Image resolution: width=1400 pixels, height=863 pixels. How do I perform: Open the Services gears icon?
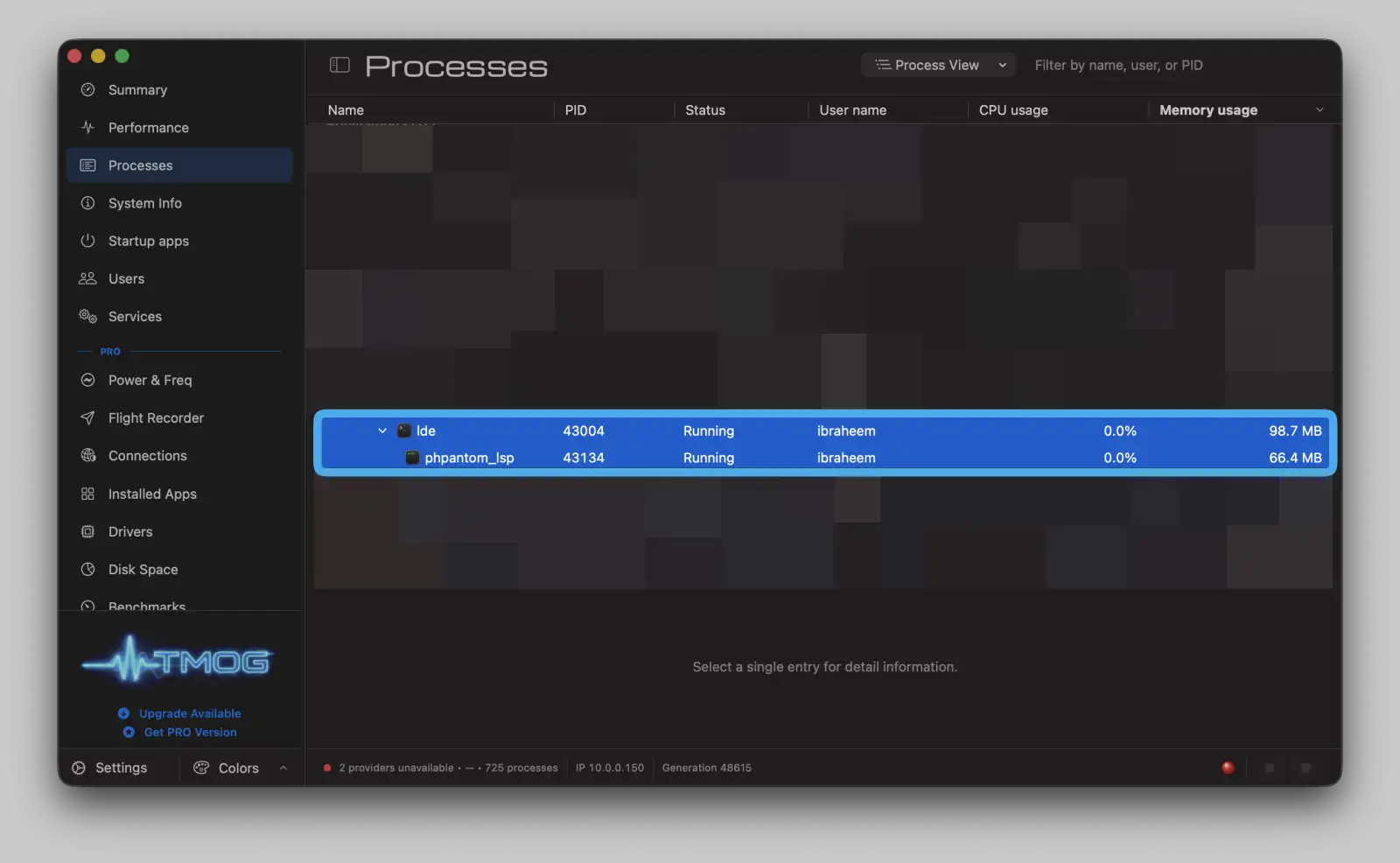87,316
